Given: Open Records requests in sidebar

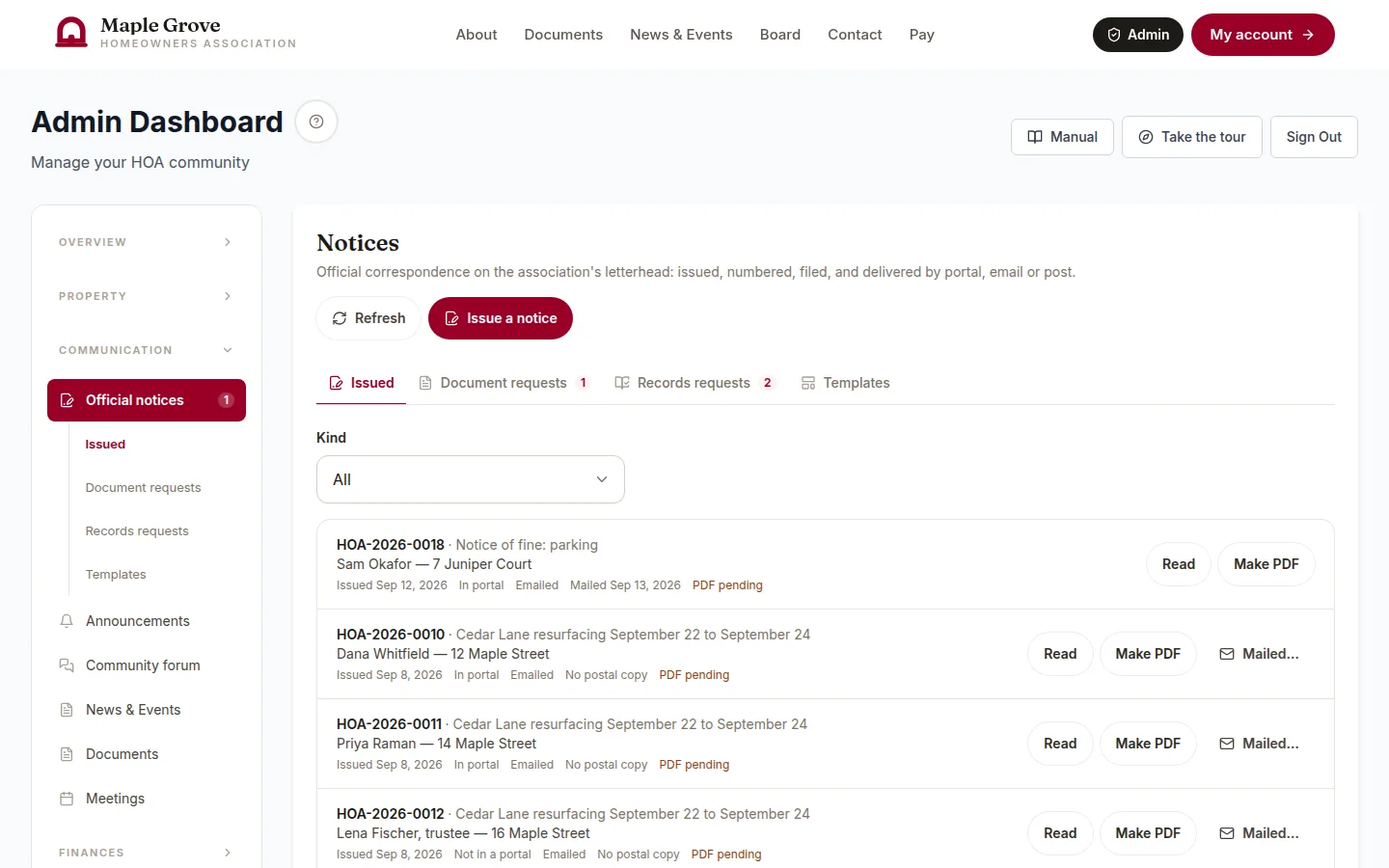Looking at the screenshot, I should click(x=137, y=531).
